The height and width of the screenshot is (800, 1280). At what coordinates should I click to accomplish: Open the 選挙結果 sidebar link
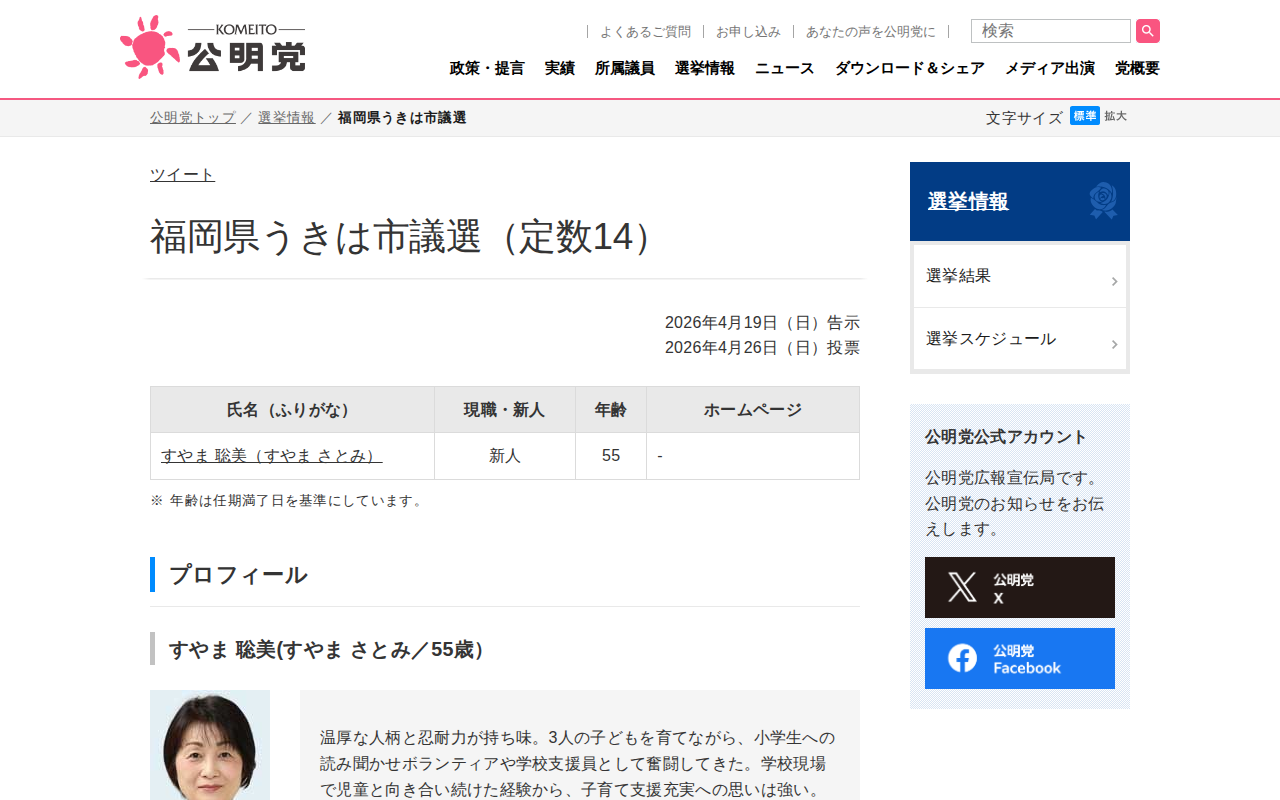[1020, 276]
